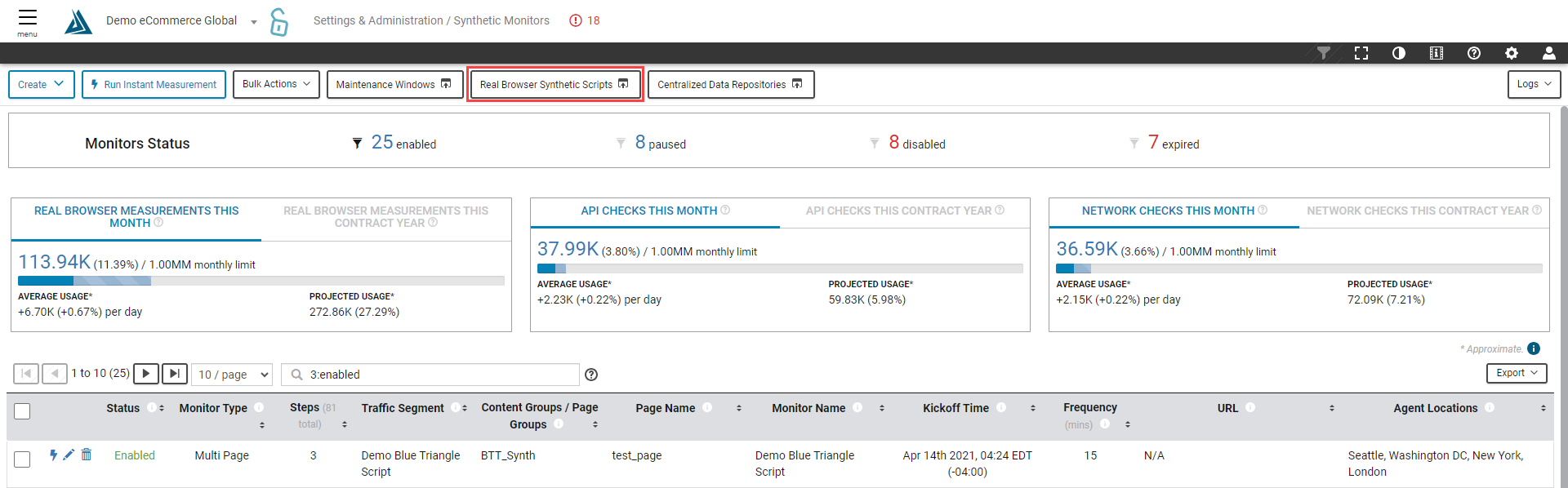Open the 10 / page size selector
1568x488 pixels.
pyautogui.click(x=233, y=374)
